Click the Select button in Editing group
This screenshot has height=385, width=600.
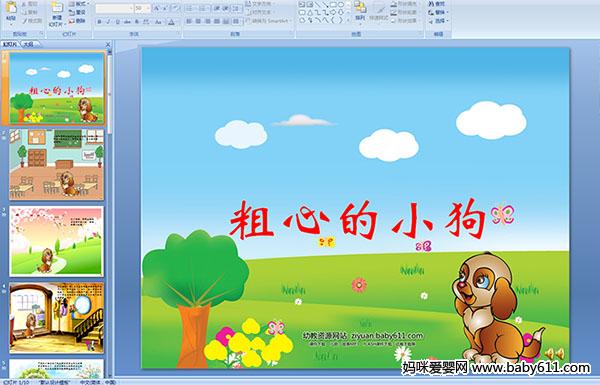(x=437, y=21)
